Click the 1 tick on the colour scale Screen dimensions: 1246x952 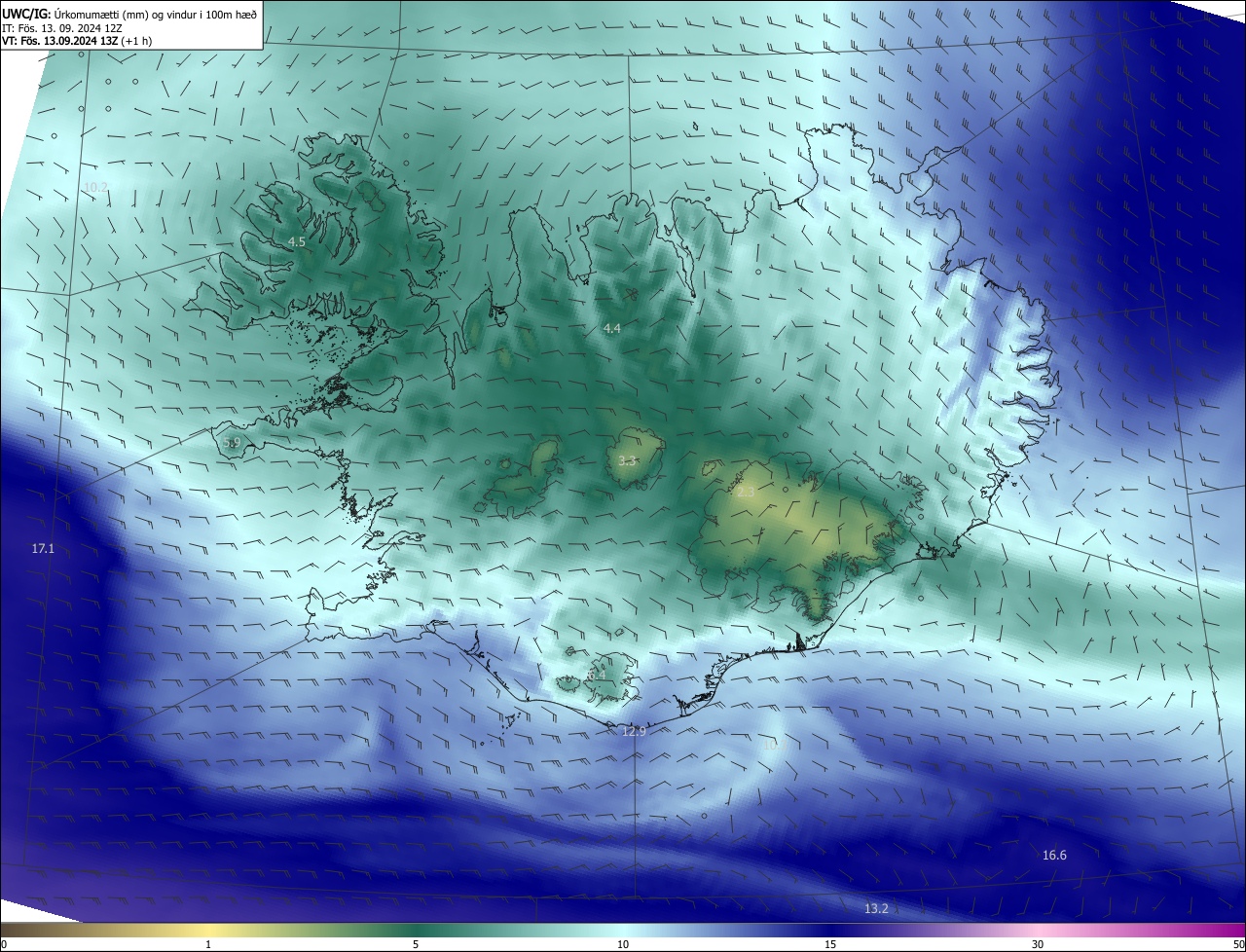(x=208, y=944)
